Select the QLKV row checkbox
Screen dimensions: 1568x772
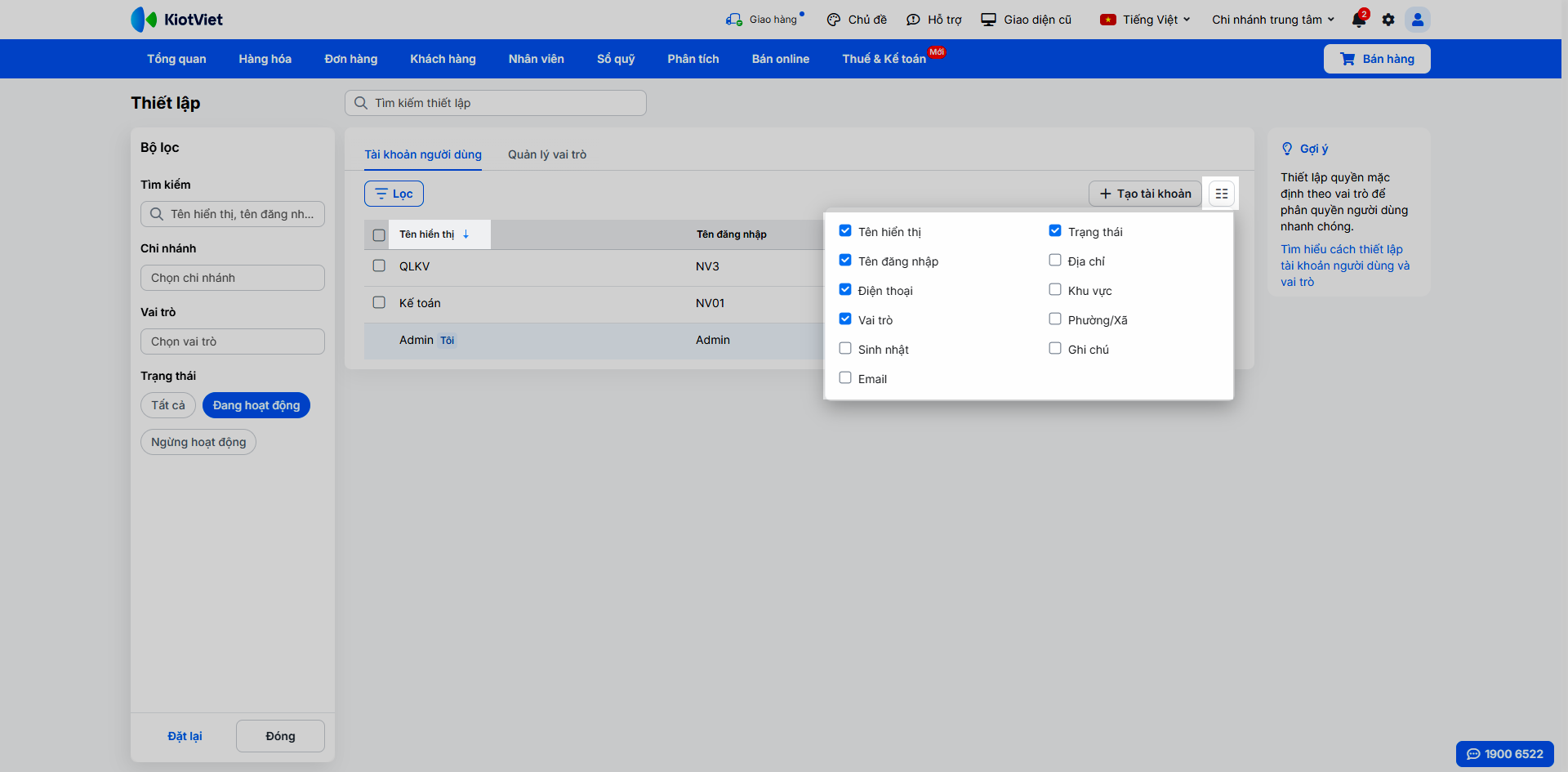379,266
